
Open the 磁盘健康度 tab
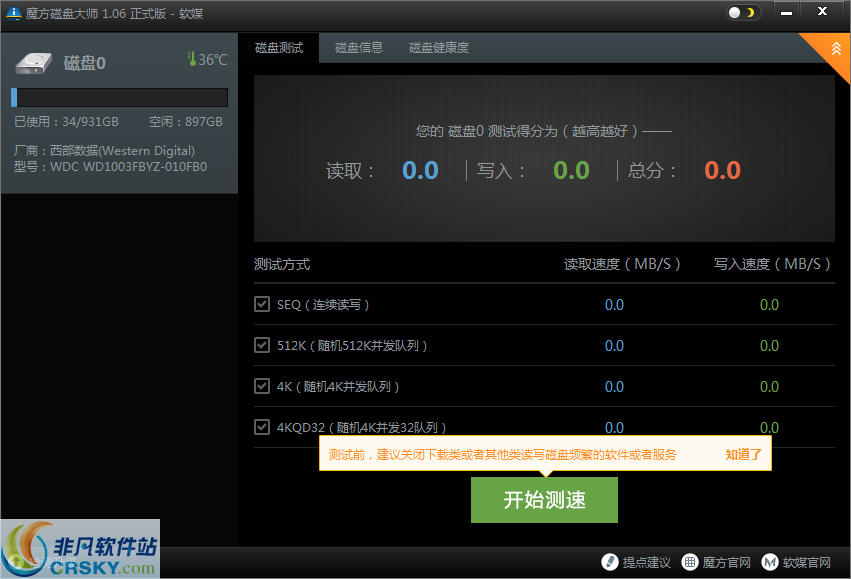pos(437,47)
